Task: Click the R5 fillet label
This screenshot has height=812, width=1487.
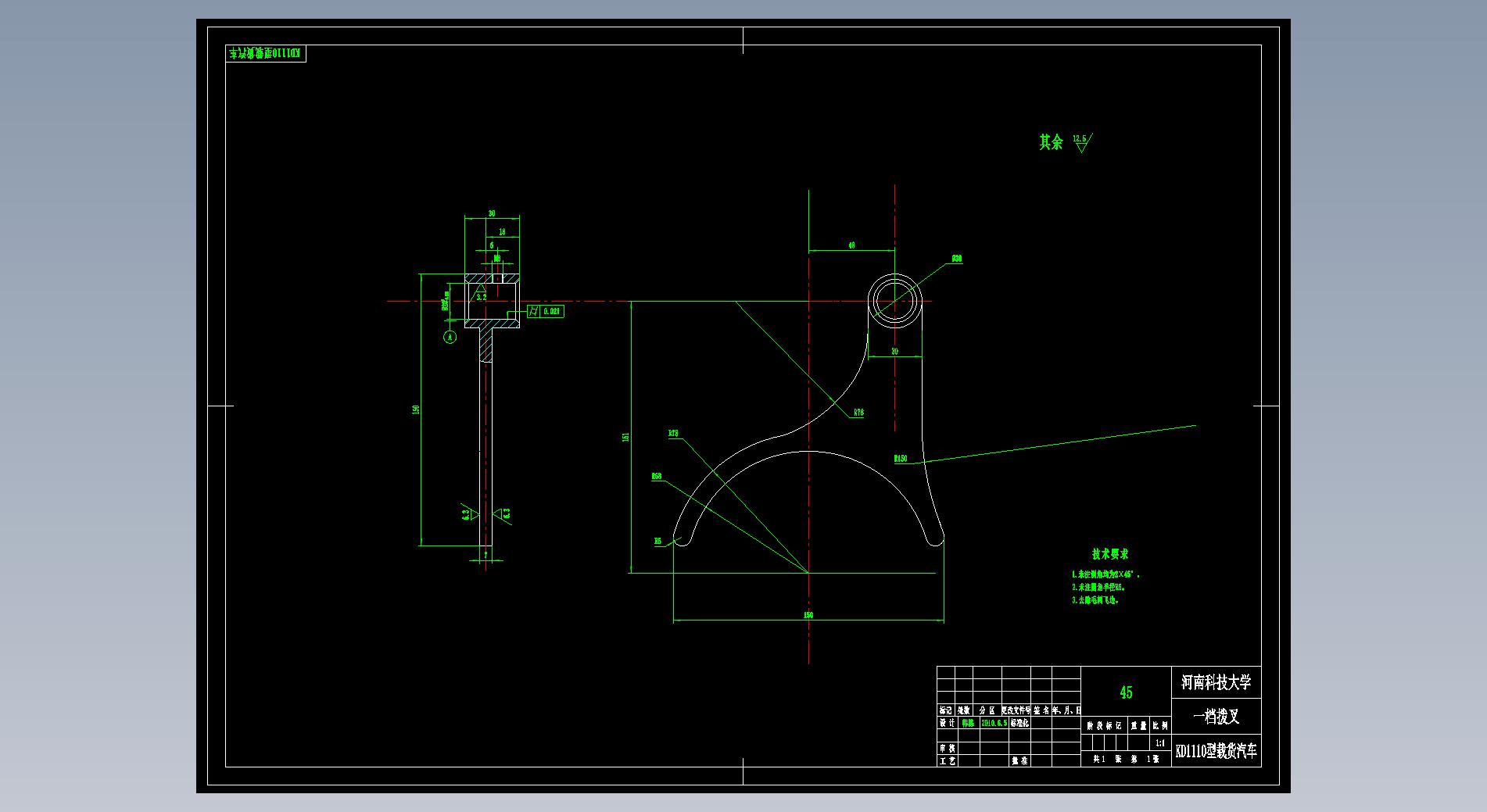Action: pyautogui.click(x=658, y=541)
